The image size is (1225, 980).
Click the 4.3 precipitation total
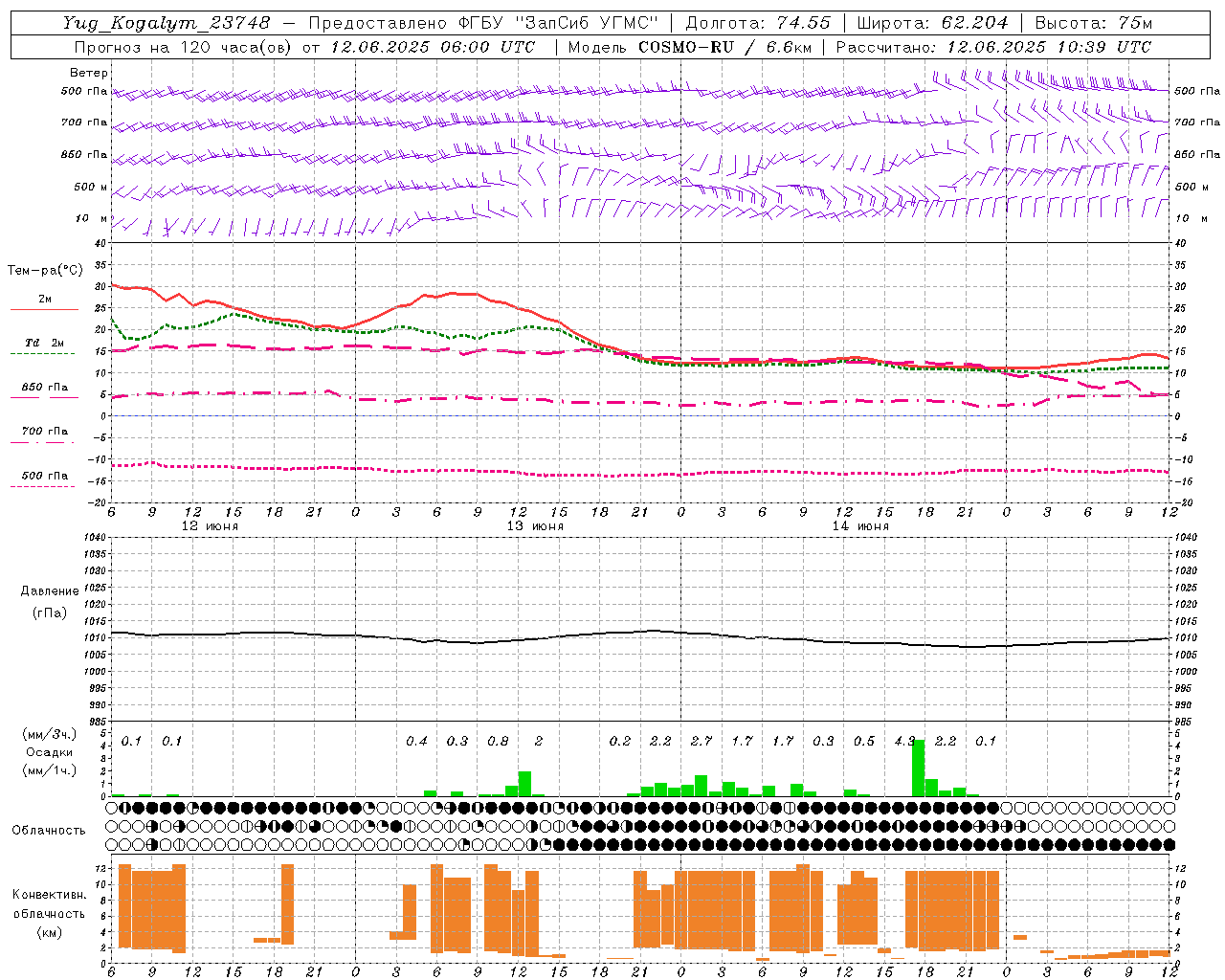[904, 741]
